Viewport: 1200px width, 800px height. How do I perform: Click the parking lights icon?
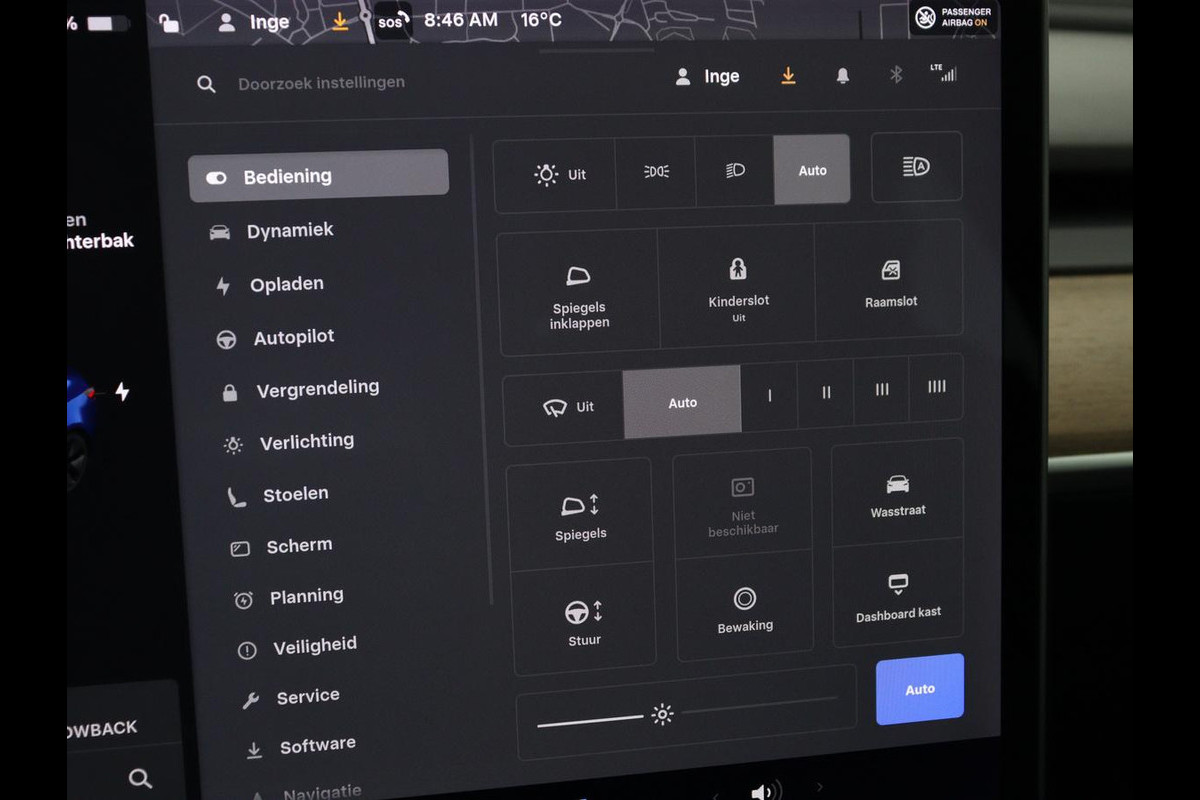click(x=656, y=172)
